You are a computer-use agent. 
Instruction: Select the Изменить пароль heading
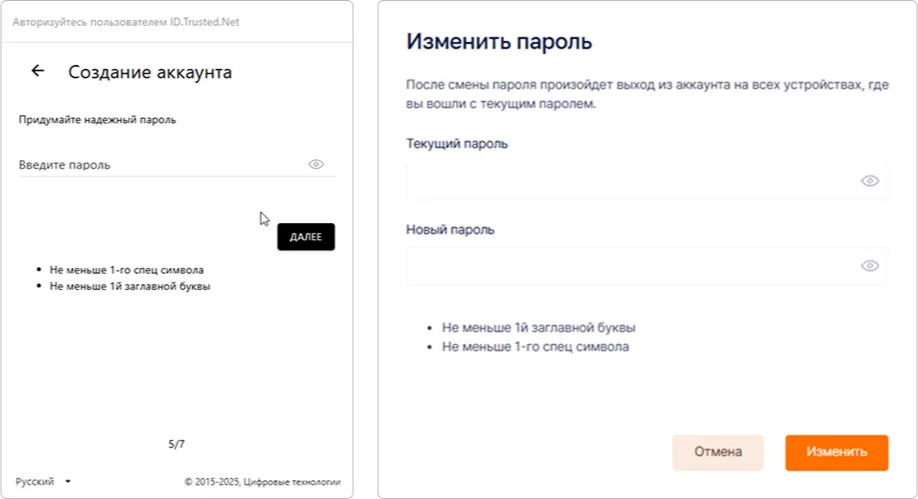point(499,42)
